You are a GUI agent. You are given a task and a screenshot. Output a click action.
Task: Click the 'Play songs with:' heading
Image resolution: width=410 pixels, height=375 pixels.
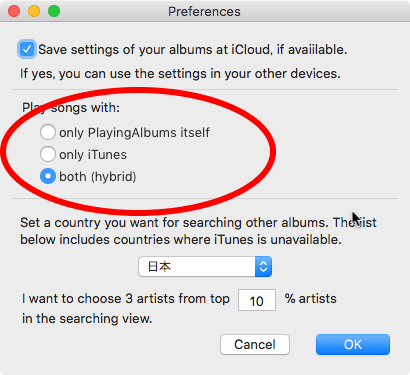pos(71,108)
